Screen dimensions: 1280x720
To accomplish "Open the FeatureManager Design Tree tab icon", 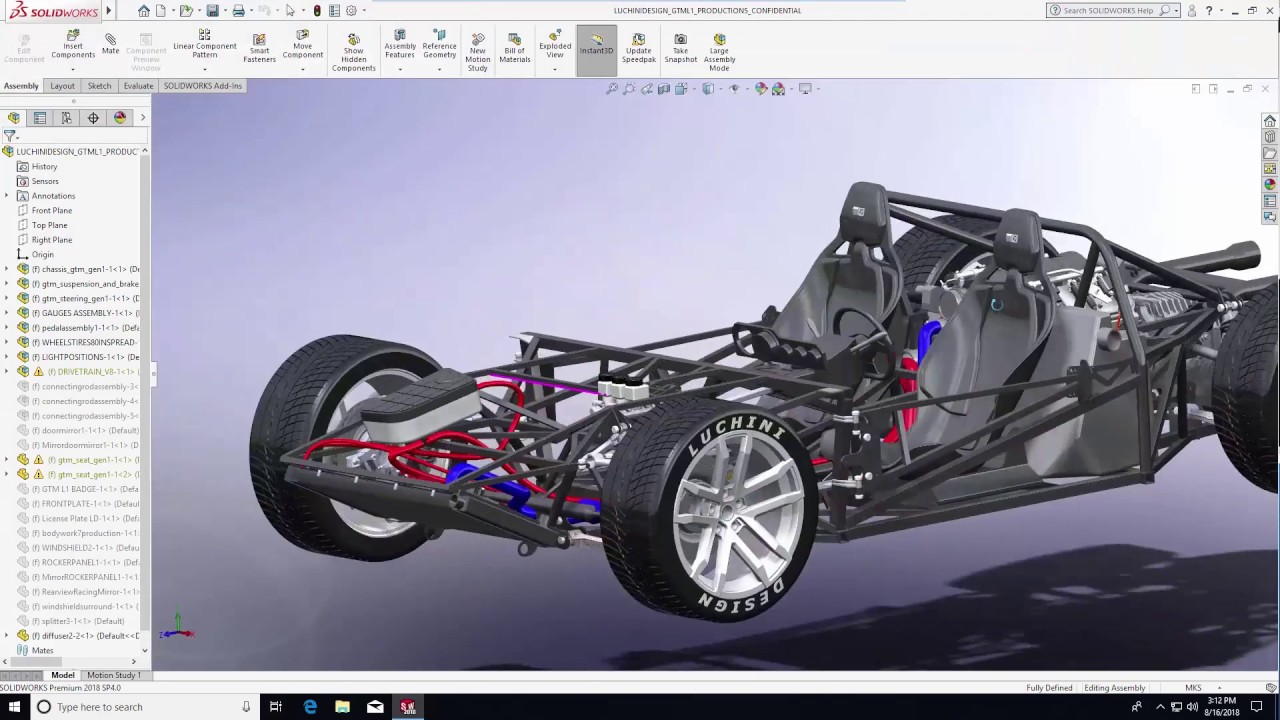I will tap(14, 118).
